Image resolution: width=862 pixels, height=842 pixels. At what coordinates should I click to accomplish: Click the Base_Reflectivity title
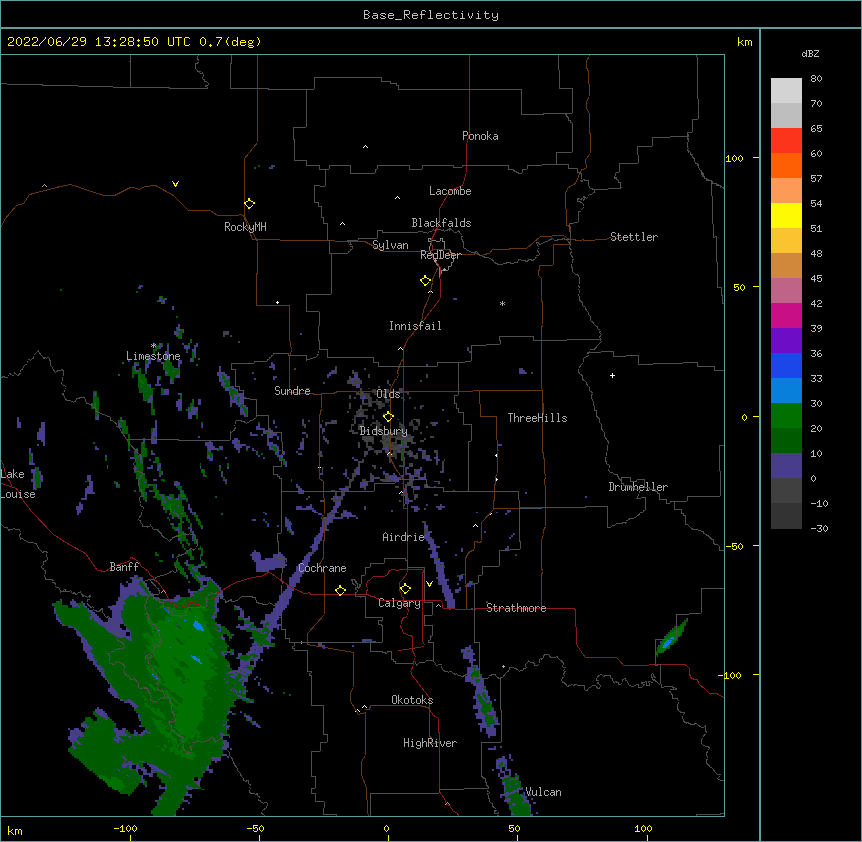point(431,15)
